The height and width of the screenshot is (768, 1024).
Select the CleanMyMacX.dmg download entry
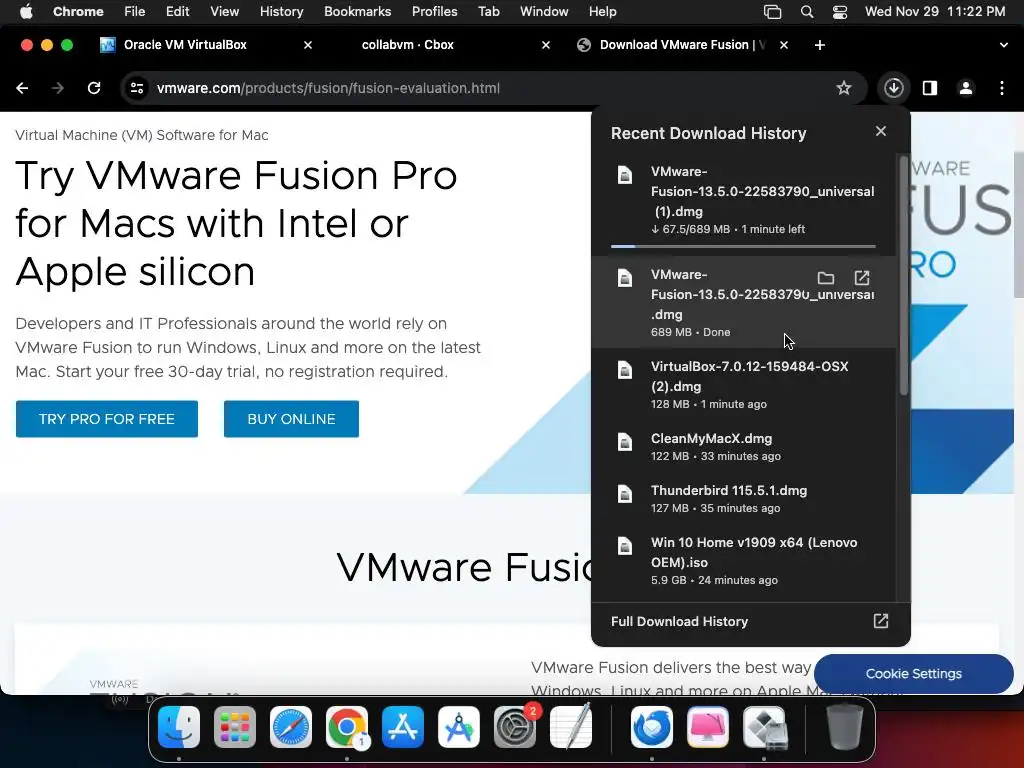744,447
